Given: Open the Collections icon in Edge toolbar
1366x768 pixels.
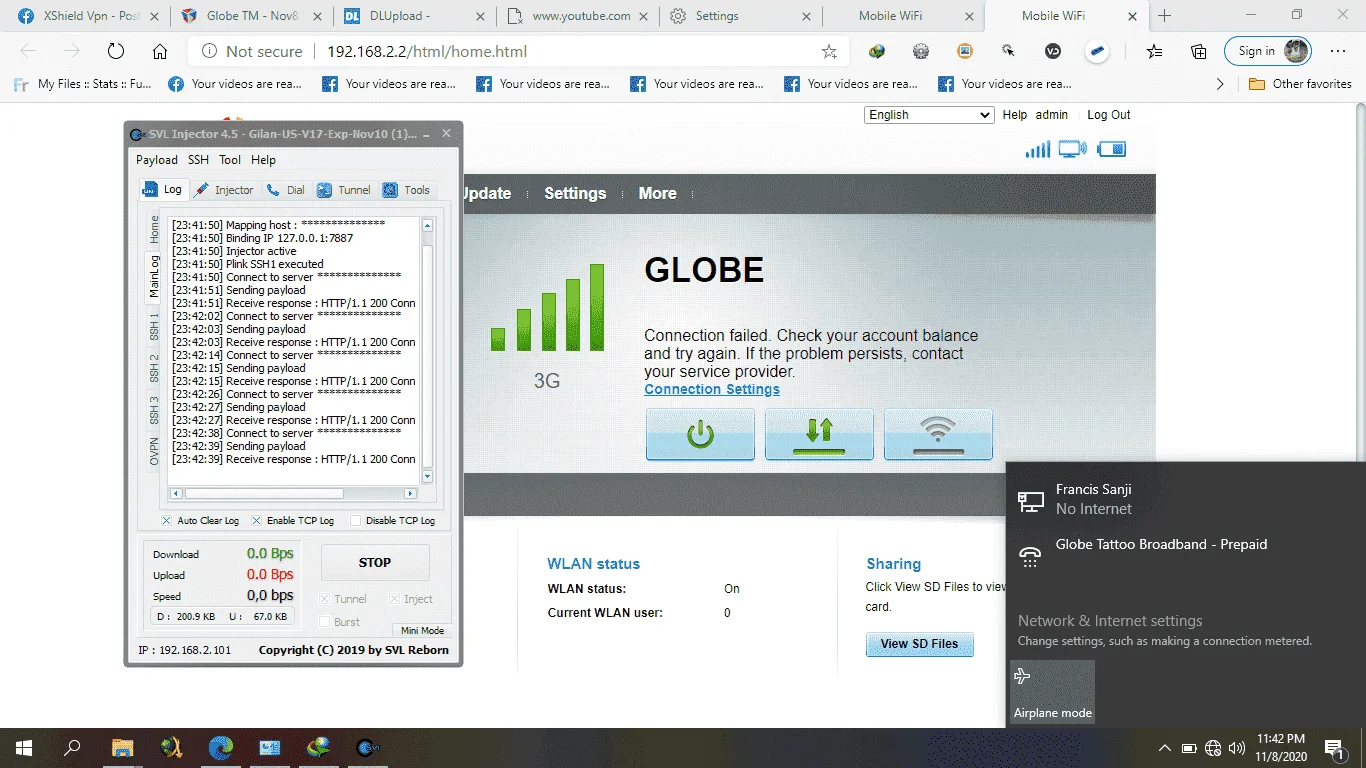Looking at the screenshot, I should [x=1198, y=51].
